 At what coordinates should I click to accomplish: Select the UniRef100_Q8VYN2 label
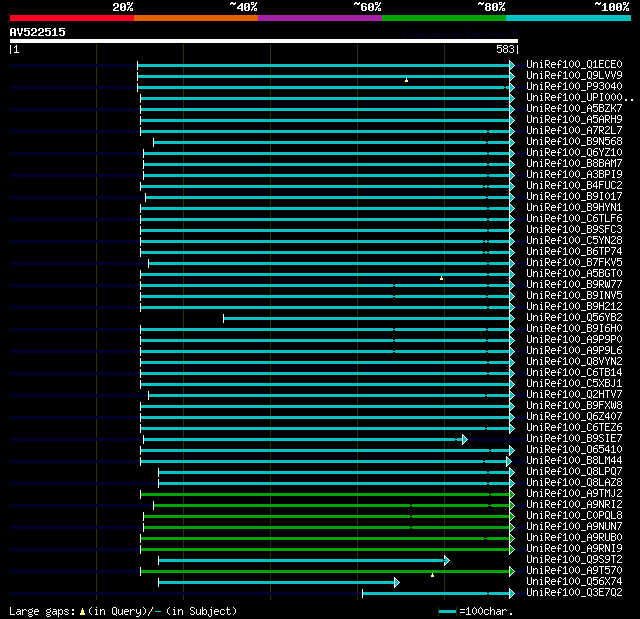574,362
